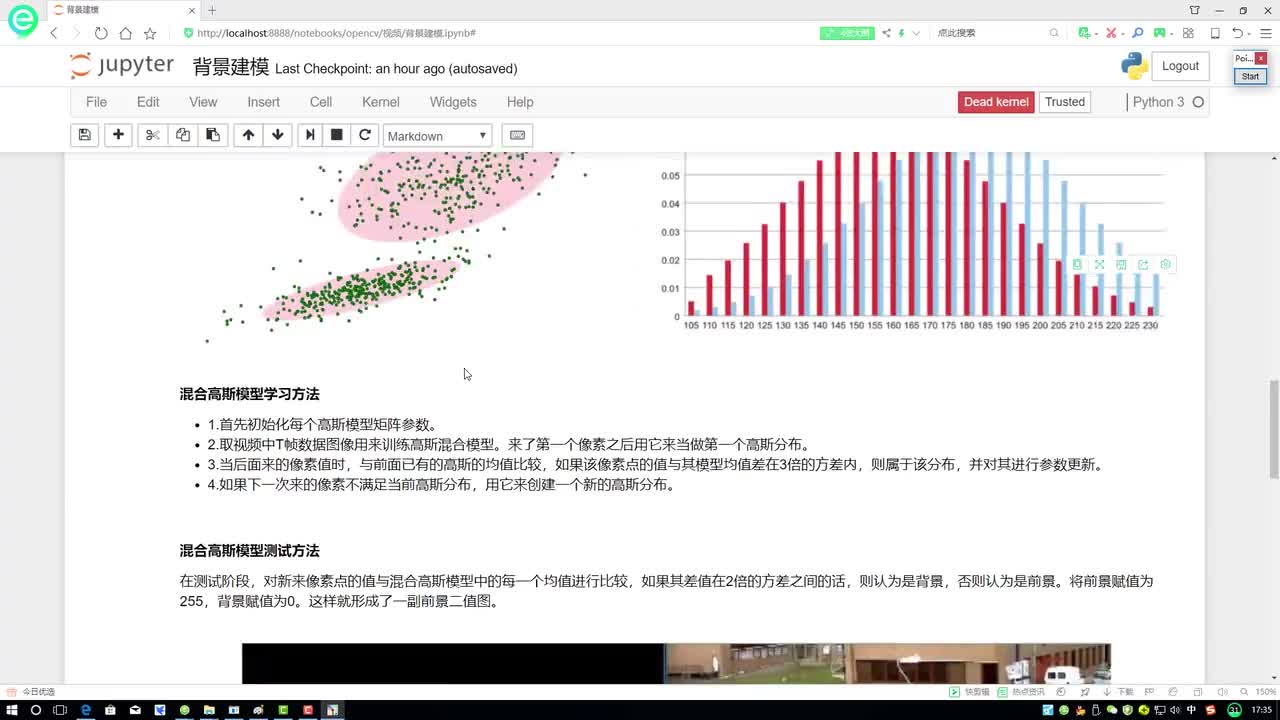Click the Dead kernel button
Viewport: 1280px width, 720px height.
996,102
